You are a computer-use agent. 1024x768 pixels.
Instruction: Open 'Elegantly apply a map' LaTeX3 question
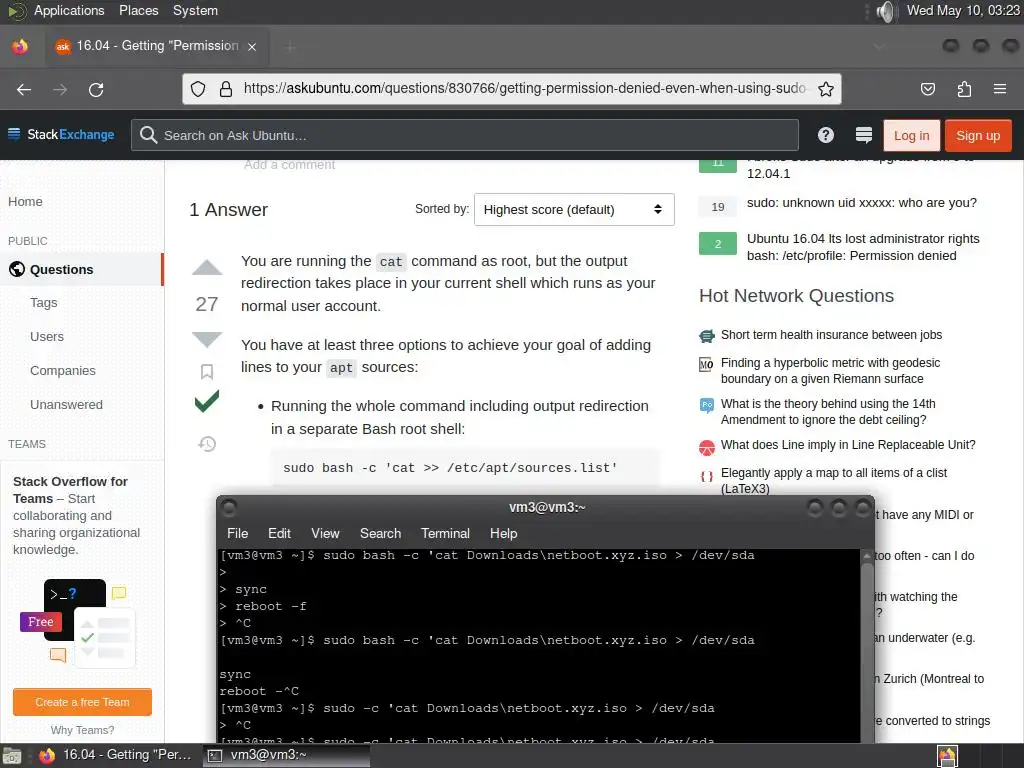click(x=833, y=480)
